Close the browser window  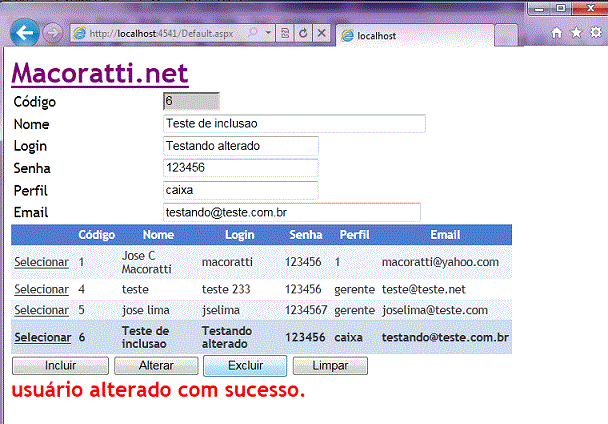pyautogui.click(x=590, y=8)
